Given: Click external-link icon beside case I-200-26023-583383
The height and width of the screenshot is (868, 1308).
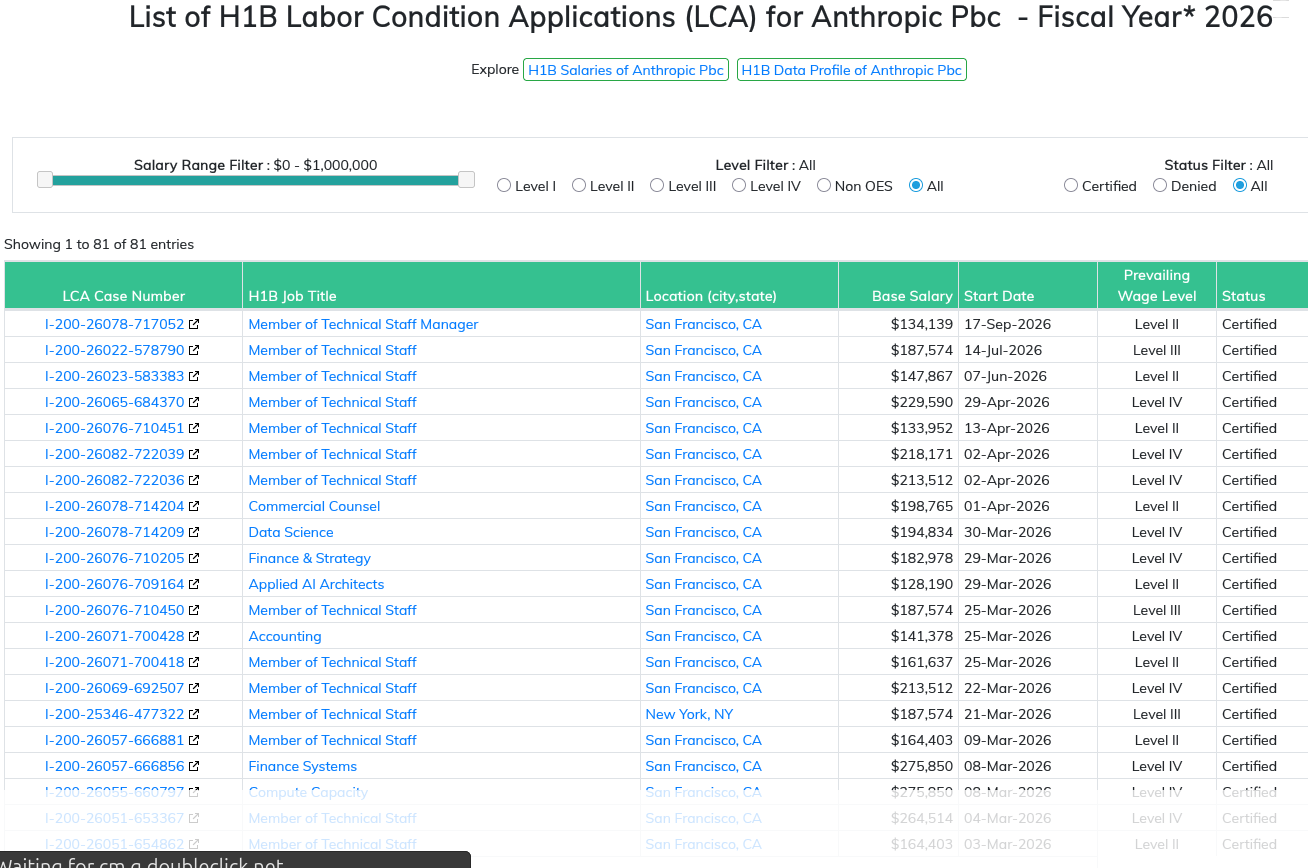Looking at the screenshot, I should (194, 376).
